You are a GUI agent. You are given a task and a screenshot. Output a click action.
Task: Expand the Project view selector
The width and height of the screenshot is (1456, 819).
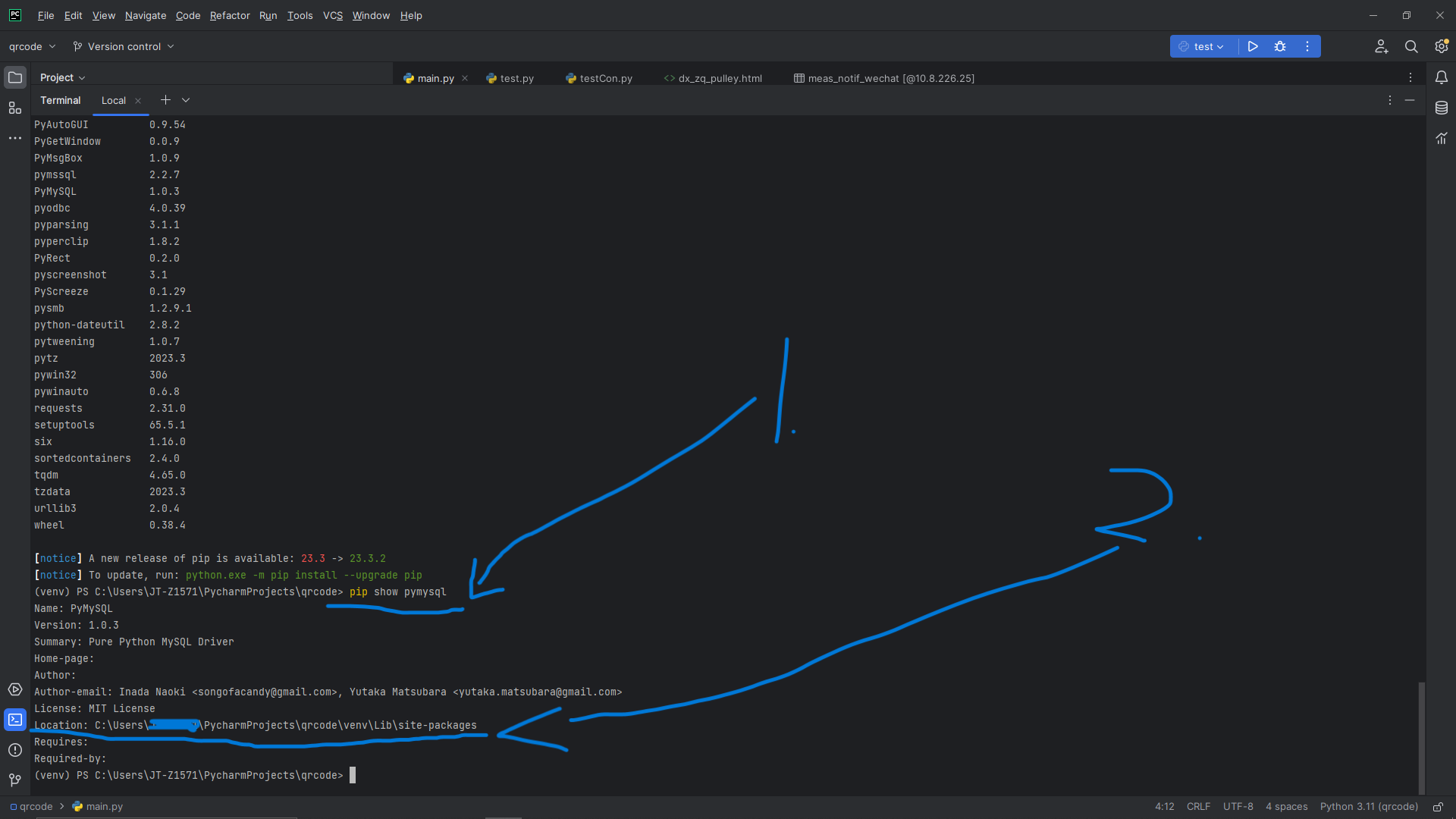[63, 77]
